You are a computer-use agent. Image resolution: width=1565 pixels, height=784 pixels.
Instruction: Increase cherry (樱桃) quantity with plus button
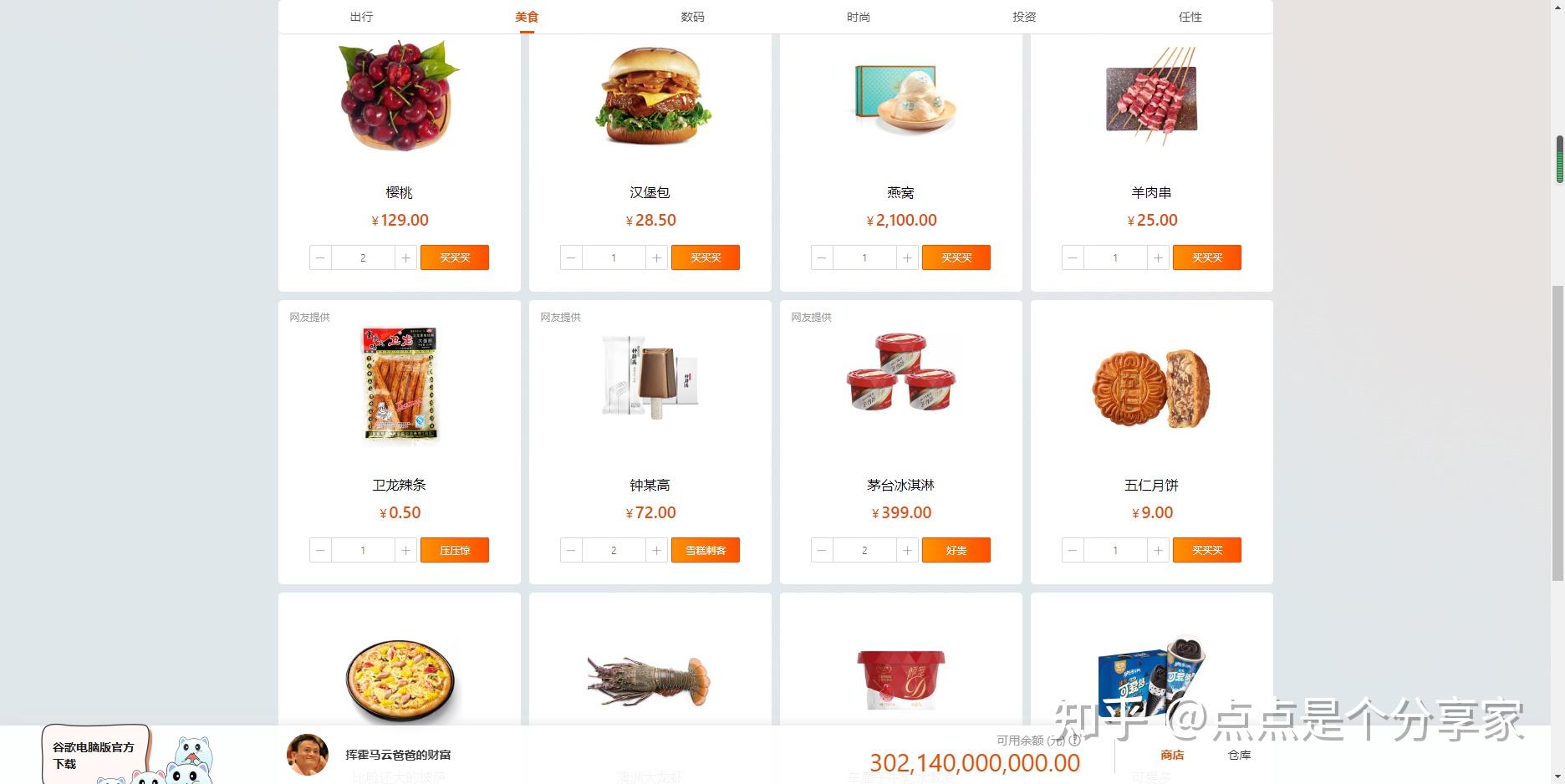pos(405,257)
